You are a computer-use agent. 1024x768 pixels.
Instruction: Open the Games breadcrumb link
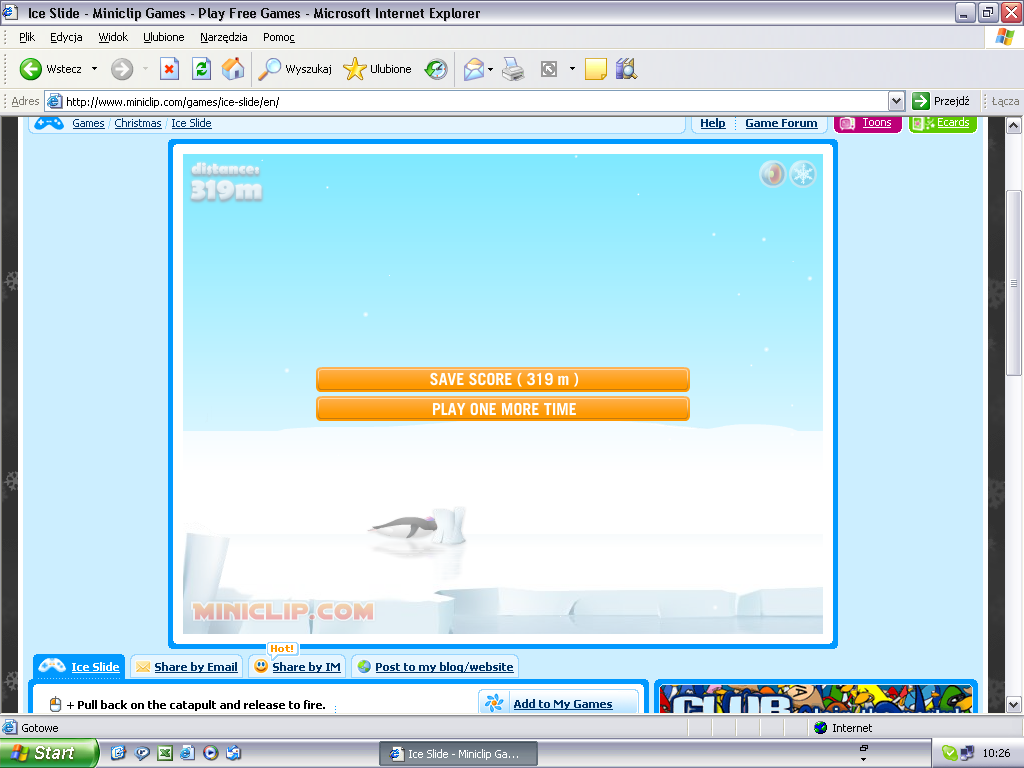[88, 123]
